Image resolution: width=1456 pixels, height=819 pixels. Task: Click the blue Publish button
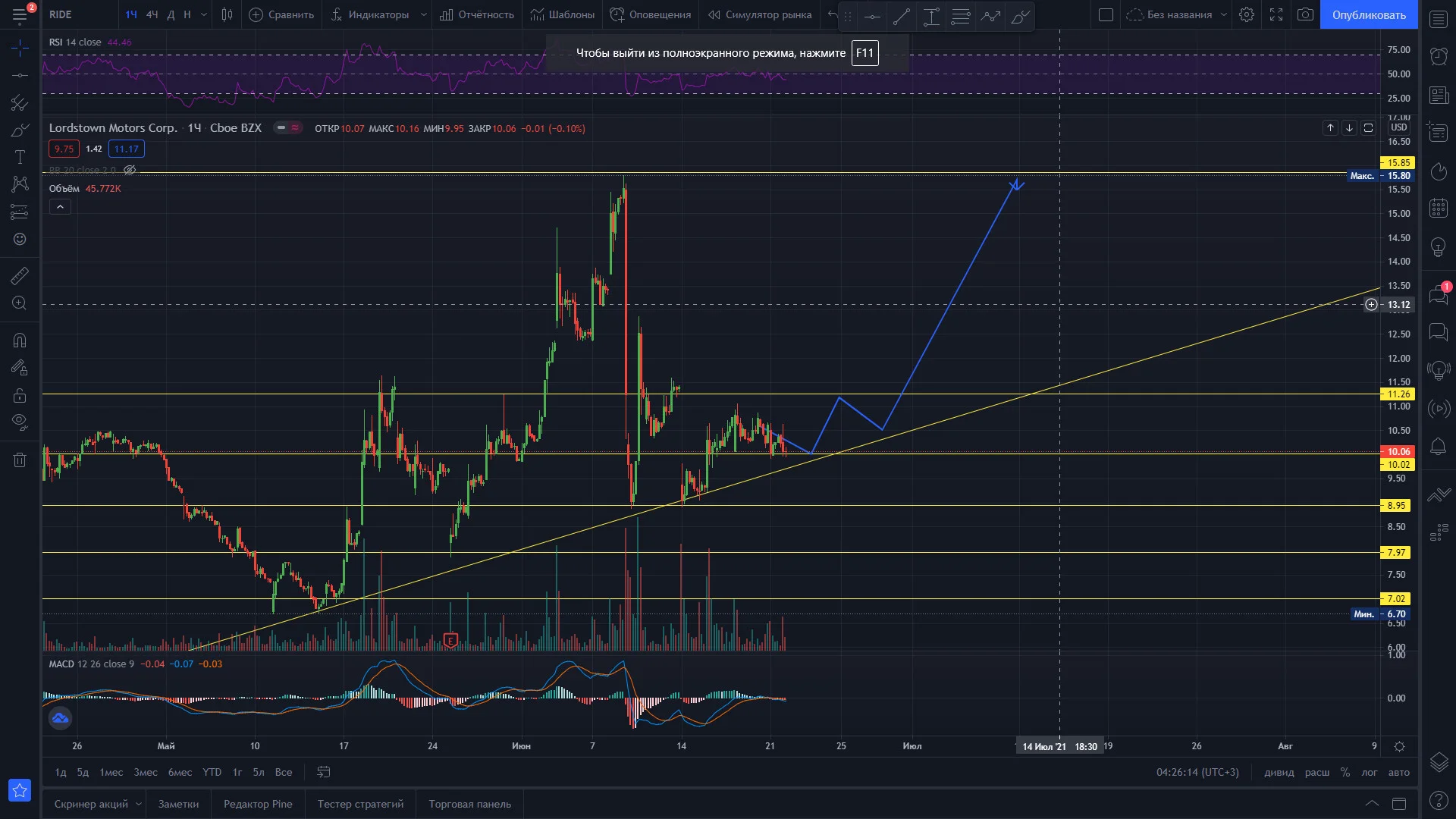[1369, 14]
